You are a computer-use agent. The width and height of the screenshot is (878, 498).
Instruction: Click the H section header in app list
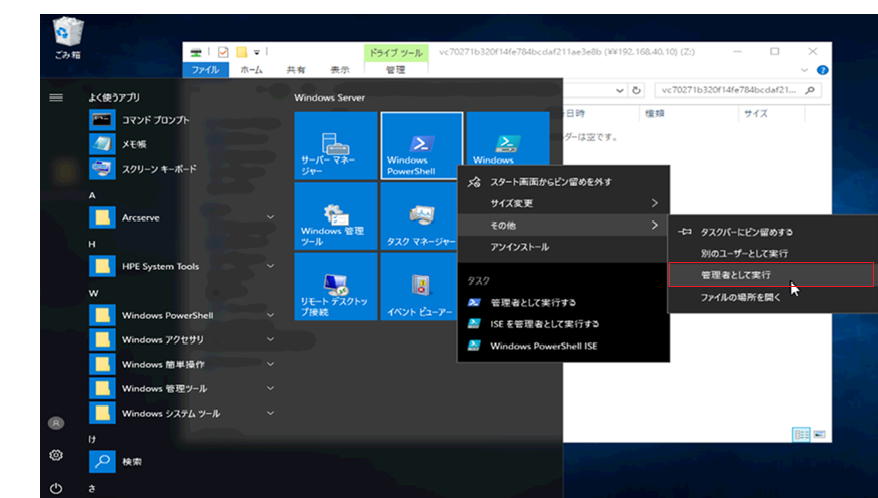[92, 244]
